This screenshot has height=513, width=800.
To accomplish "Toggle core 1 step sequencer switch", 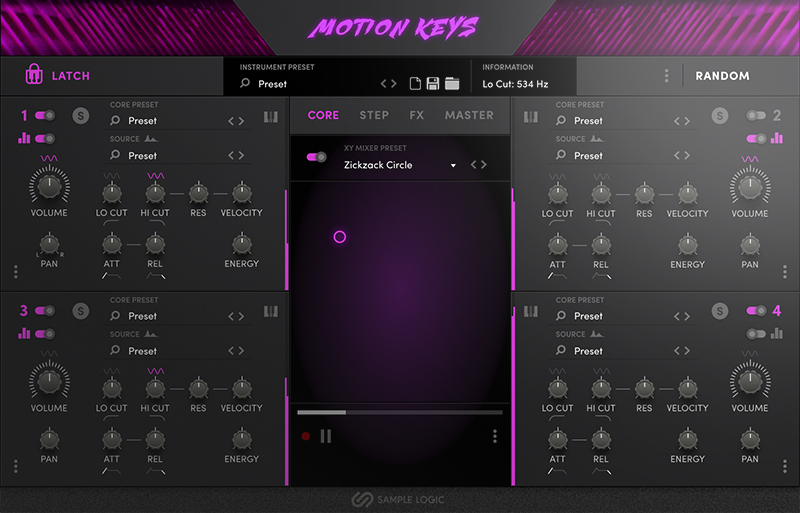I will (x=45, y=138).
